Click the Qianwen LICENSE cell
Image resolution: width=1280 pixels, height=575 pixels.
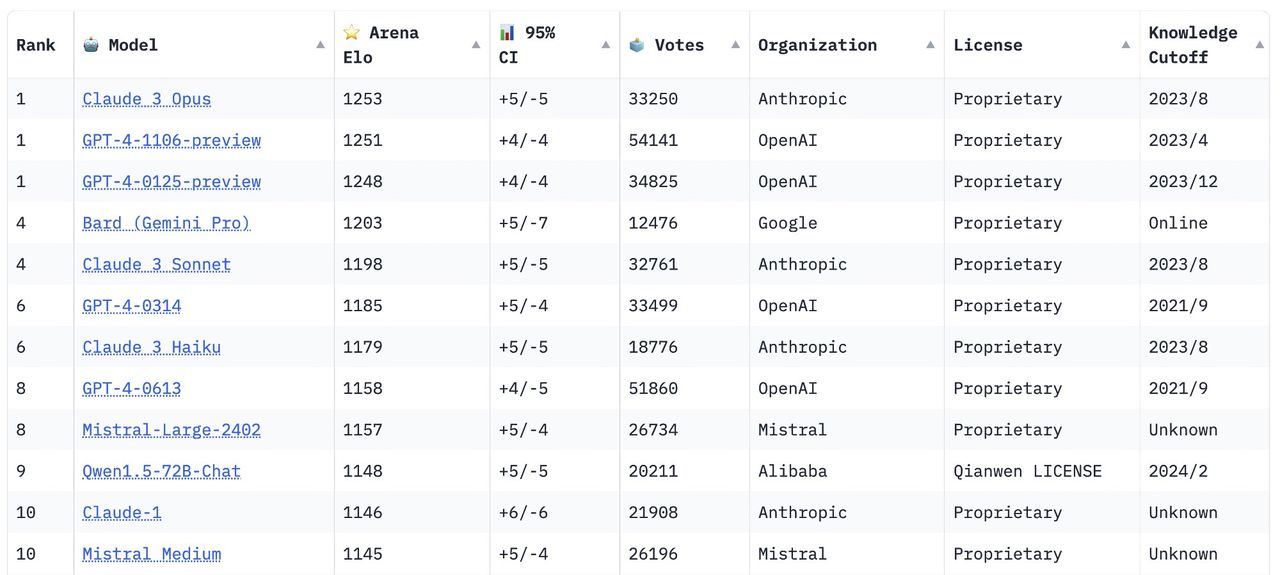click(x=1027, y=471)
